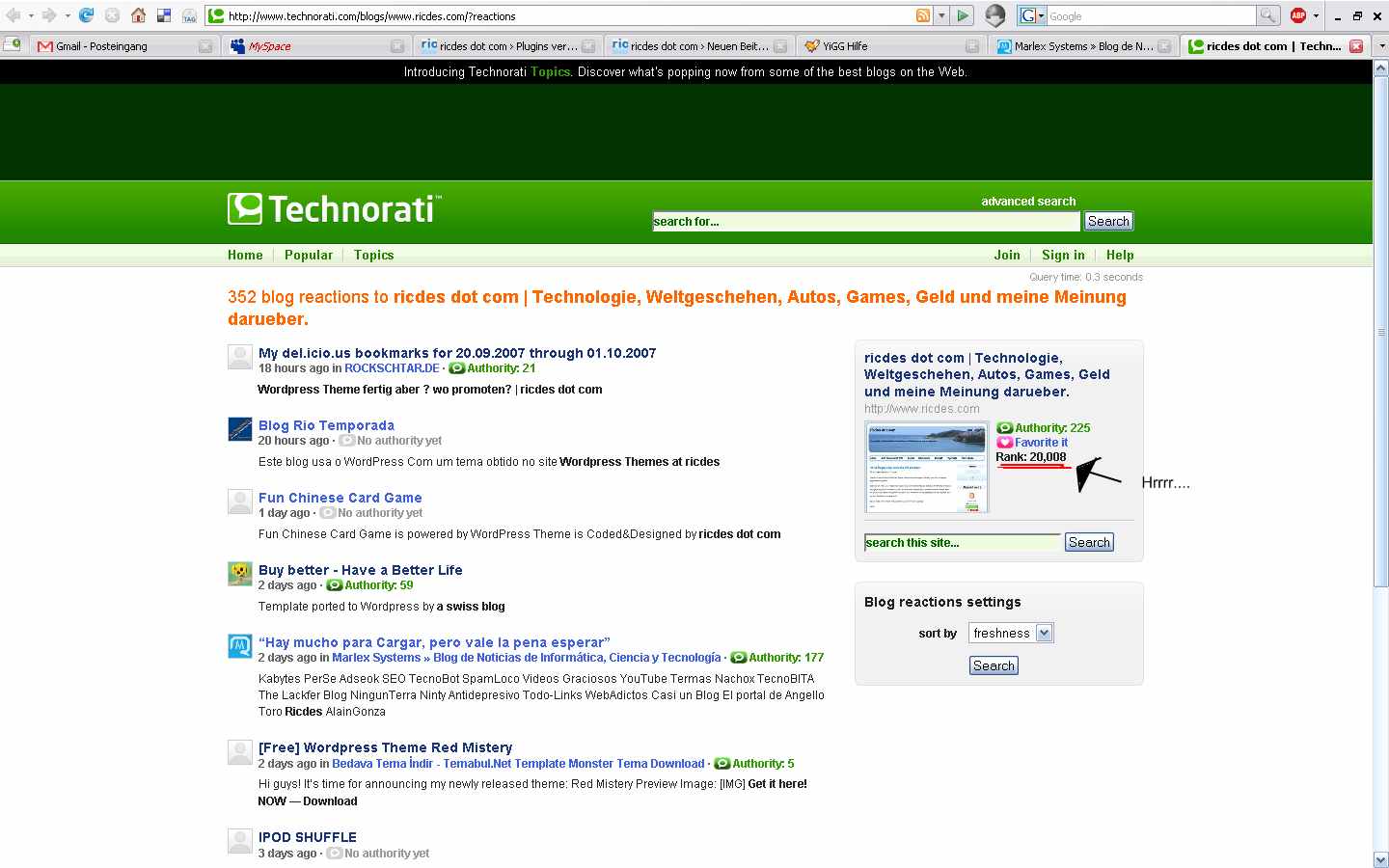Click the pink Favorite it heart icon
This screenshot has height=868, width=1389.
click(1004, 443)
